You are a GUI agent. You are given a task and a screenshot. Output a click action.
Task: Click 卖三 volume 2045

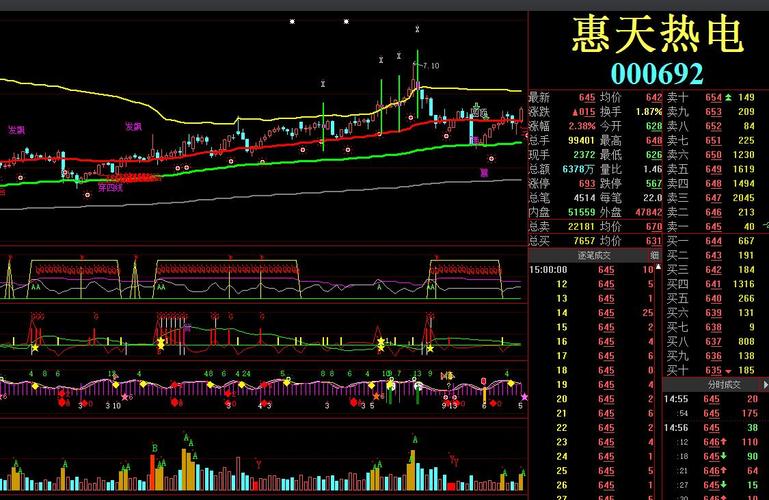click(743, 198)
